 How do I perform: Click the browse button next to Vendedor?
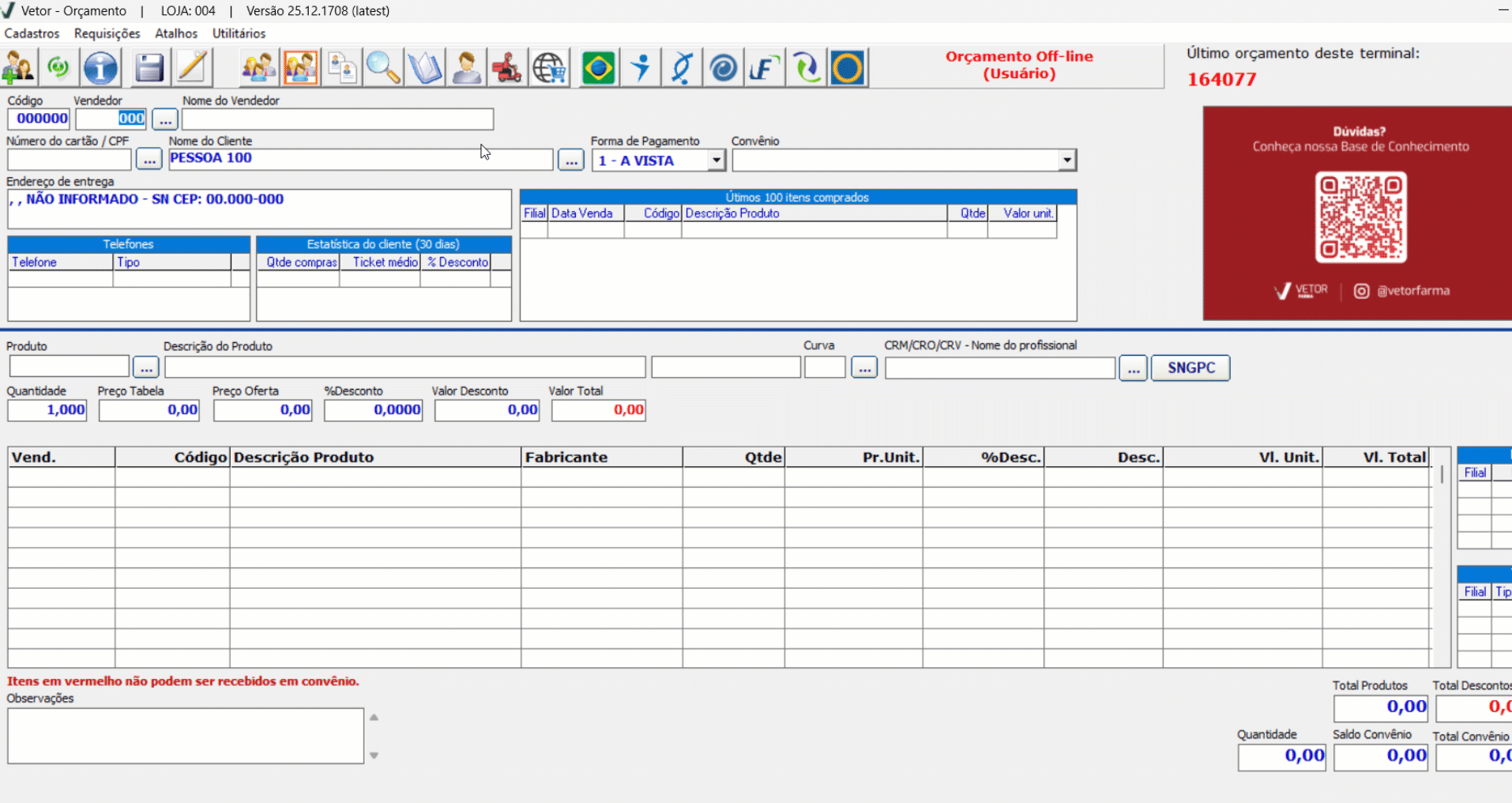(164, 119)
